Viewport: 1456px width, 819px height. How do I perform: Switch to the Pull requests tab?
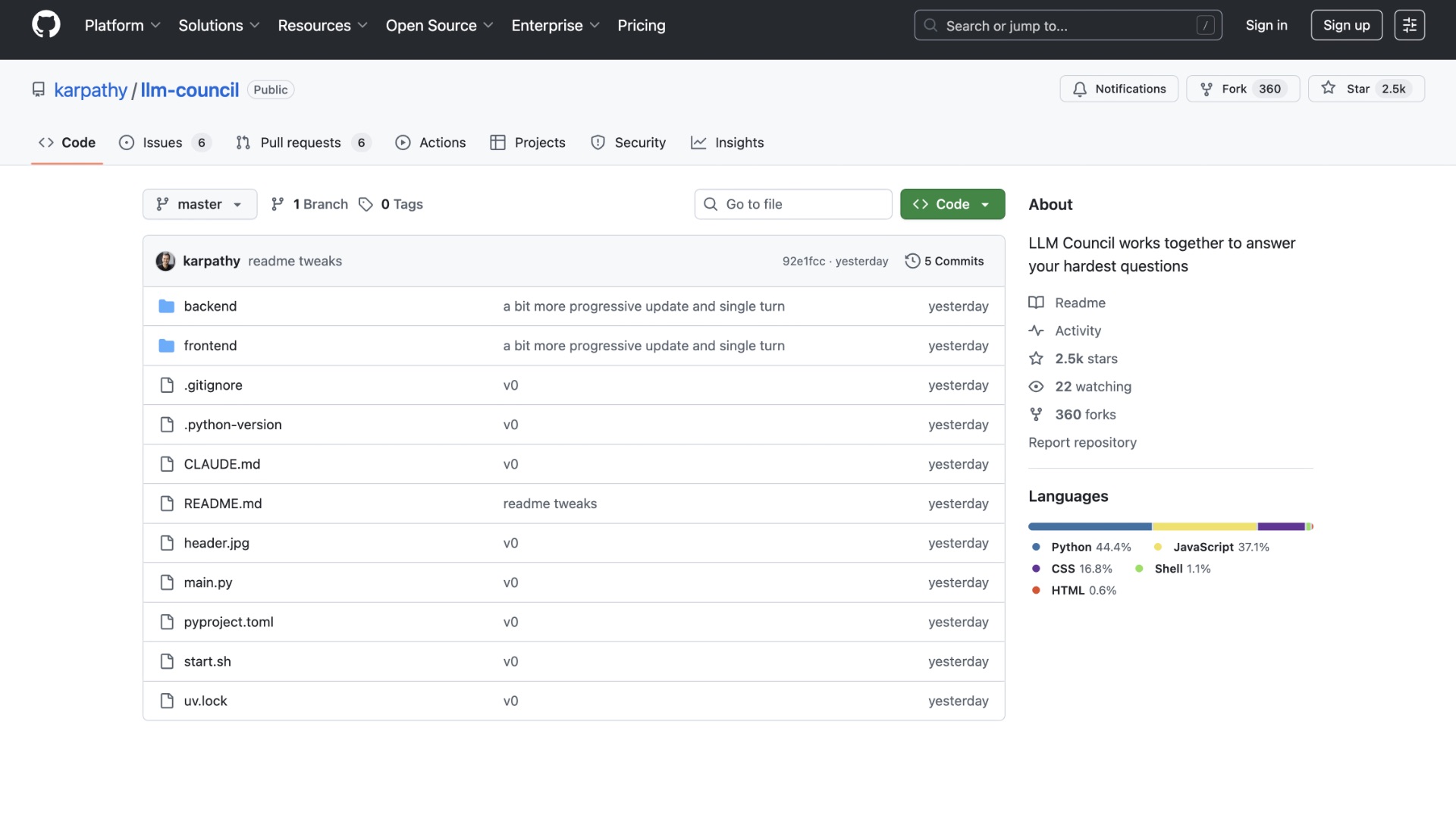(300, 143)
